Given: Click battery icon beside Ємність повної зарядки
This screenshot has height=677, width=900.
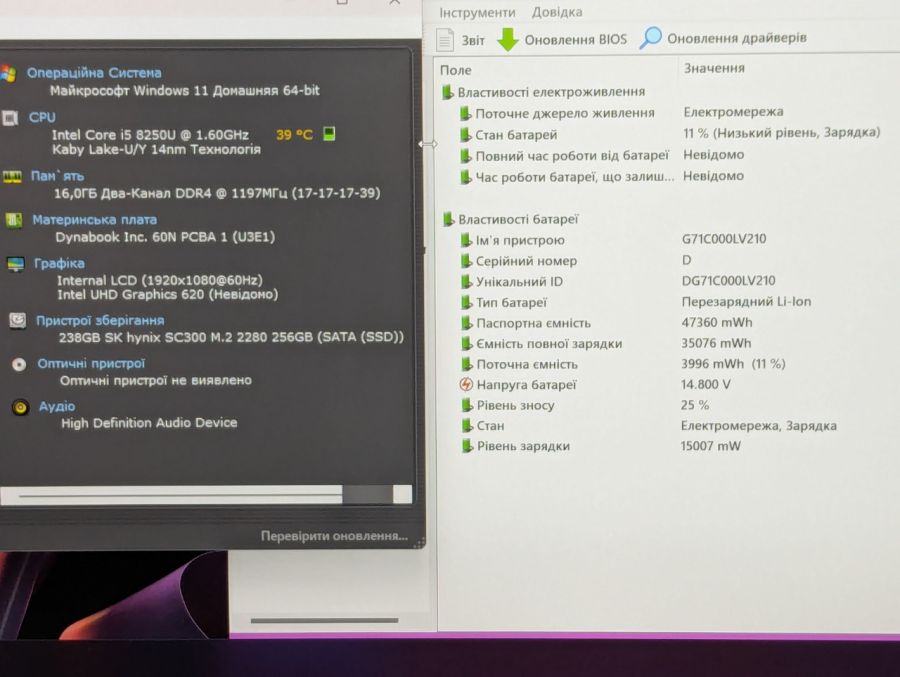Looking at the screenshot, I should click(467, 343).
